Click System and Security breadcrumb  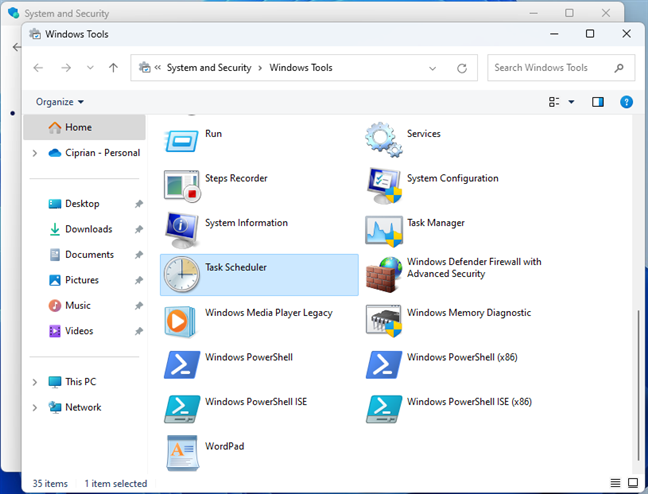pos(209,68)
